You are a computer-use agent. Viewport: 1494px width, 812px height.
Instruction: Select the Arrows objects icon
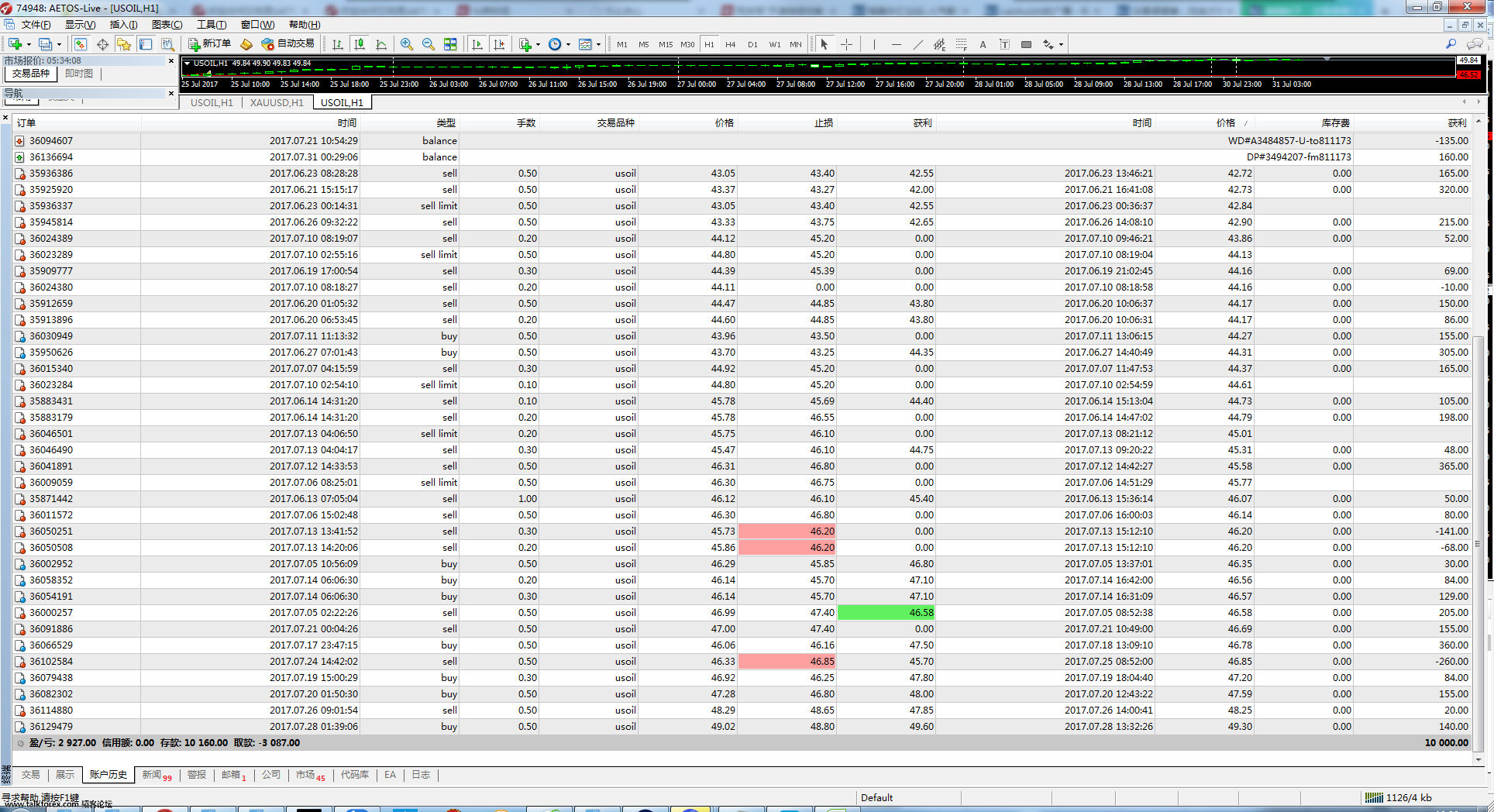[1048, 44]
